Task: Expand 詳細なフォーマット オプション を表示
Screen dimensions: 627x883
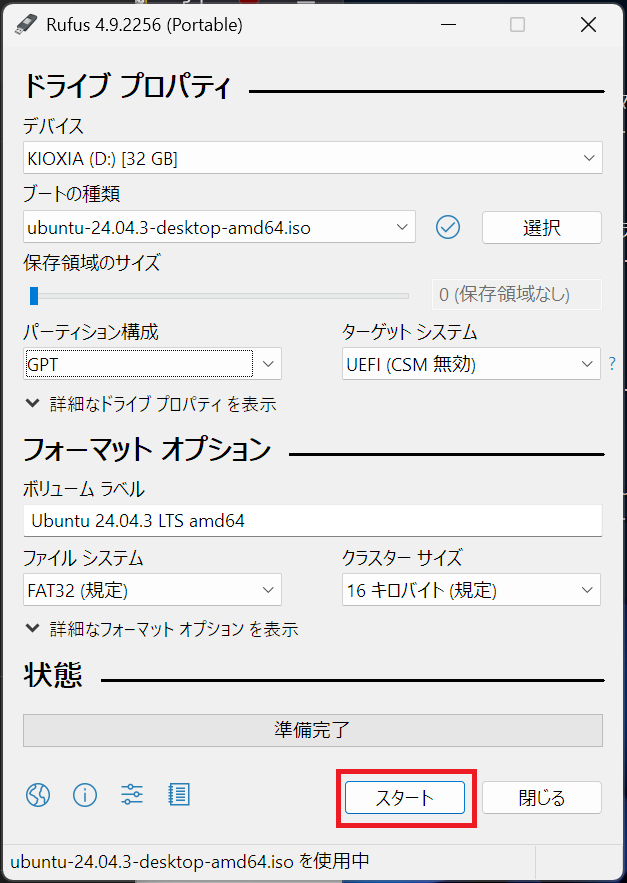Action: 162,628
